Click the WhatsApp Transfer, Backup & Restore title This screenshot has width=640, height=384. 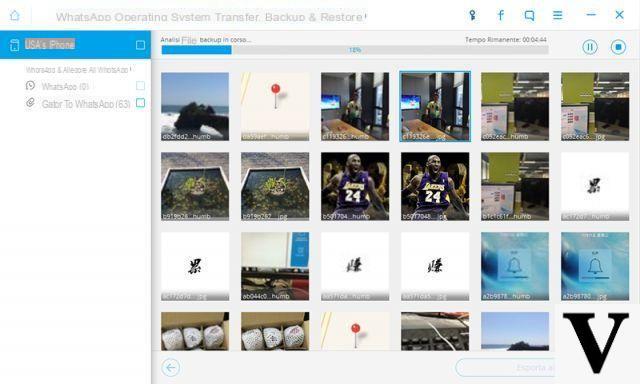(211, 17)
